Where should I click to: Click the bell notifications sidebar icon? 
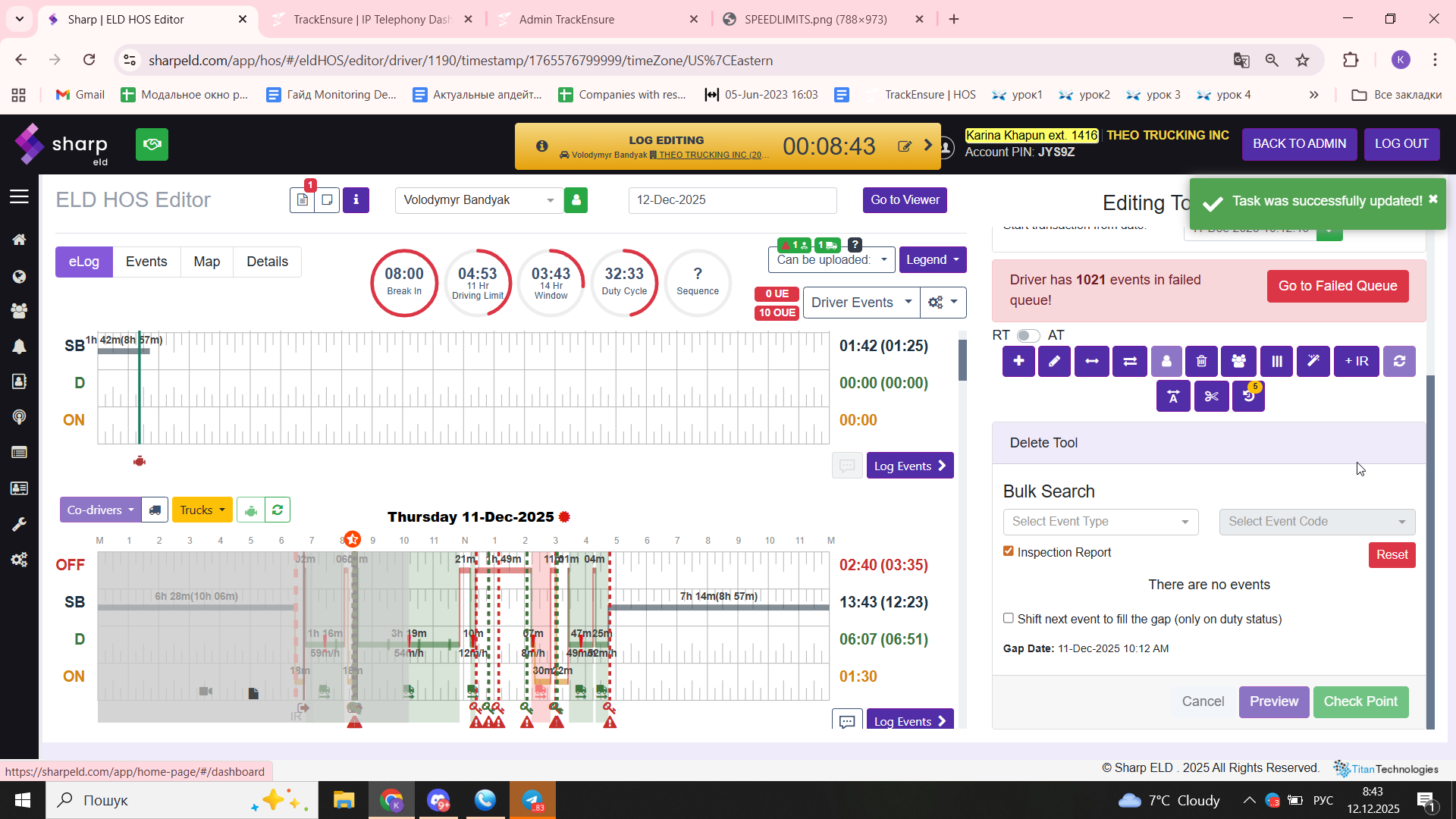(x=19, y=347)
